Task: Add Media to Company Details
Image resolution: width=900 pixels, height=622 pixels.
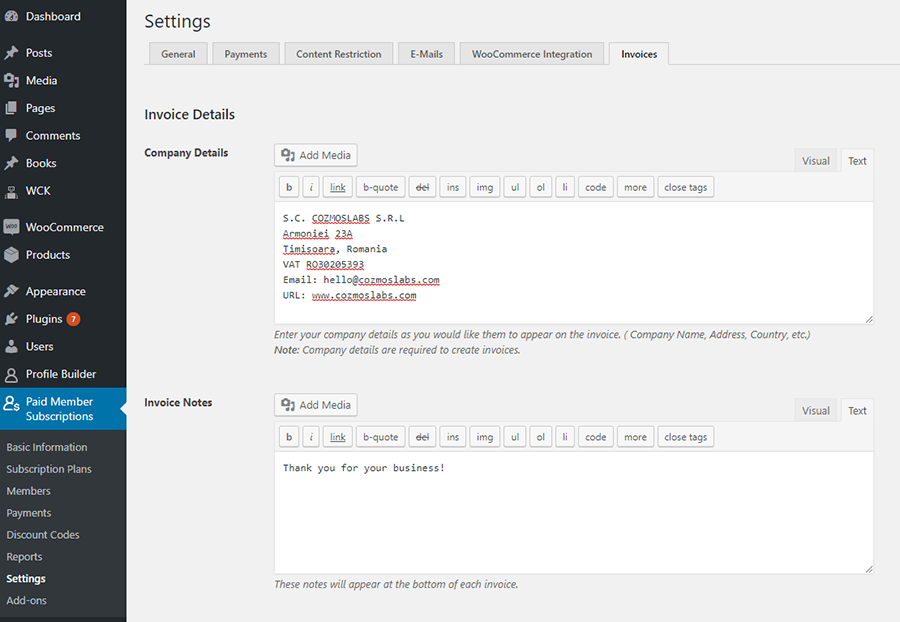Action: (316, 155)
